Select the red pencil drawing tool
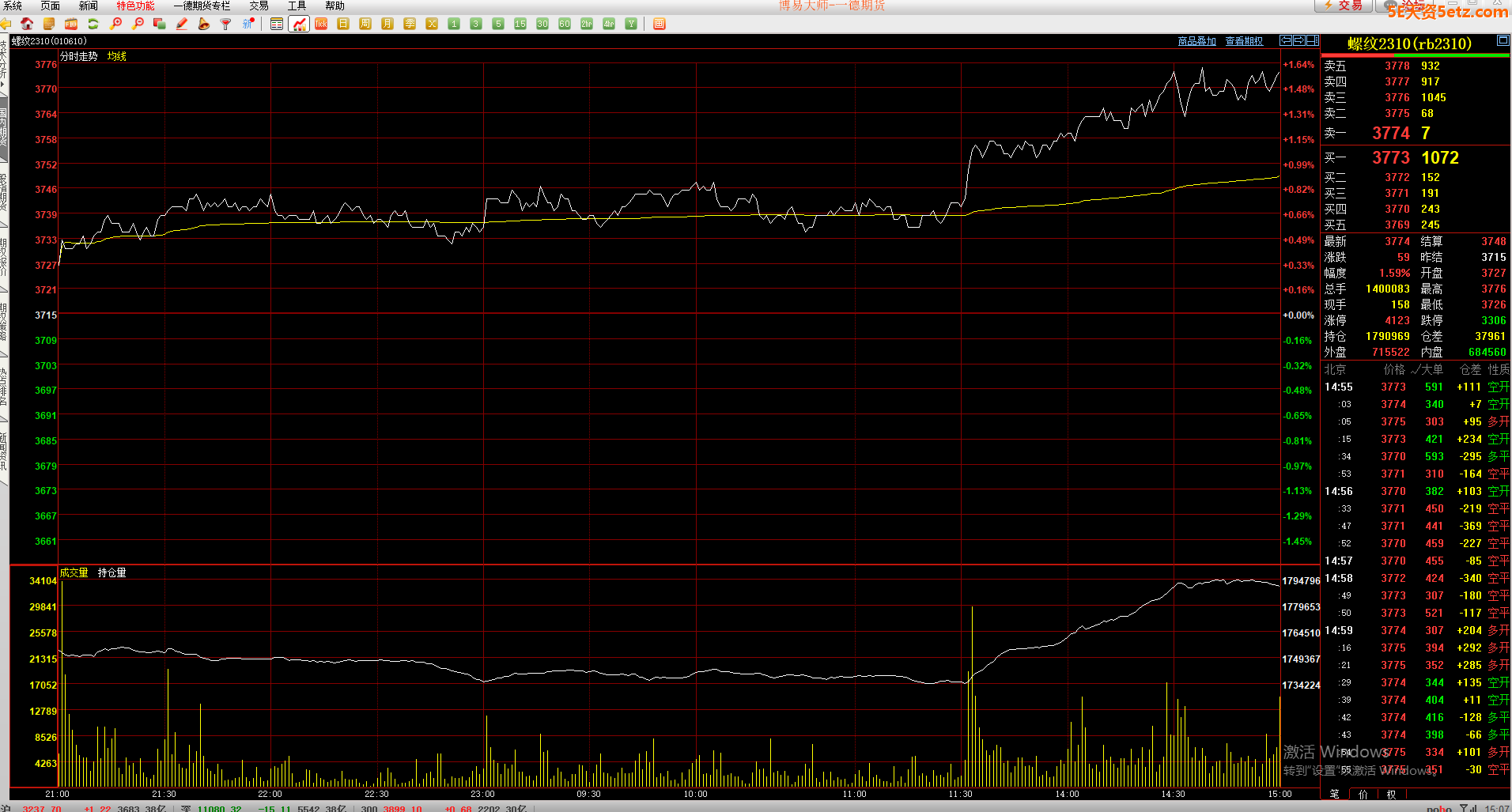 (x=182, y=24)
